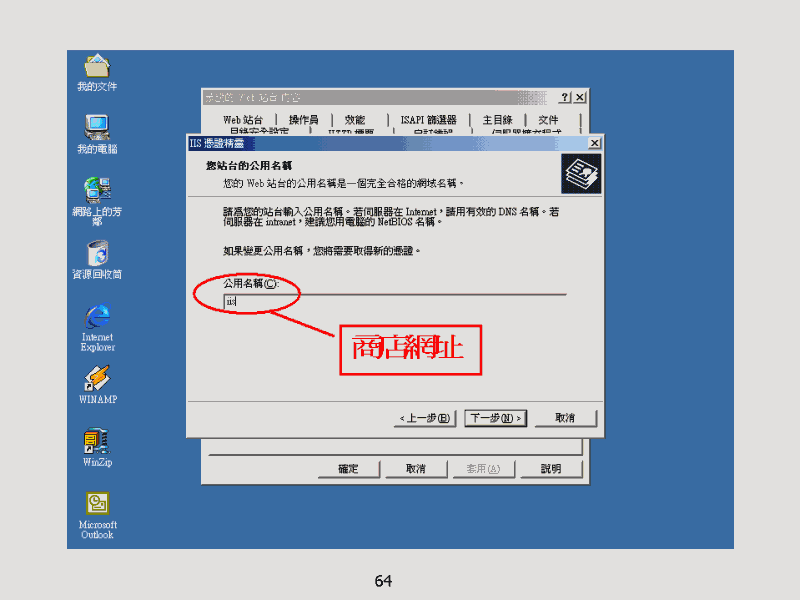Launch the Microsoft Outlook desktop icon

pyautogui.click(x=97, y=505)
